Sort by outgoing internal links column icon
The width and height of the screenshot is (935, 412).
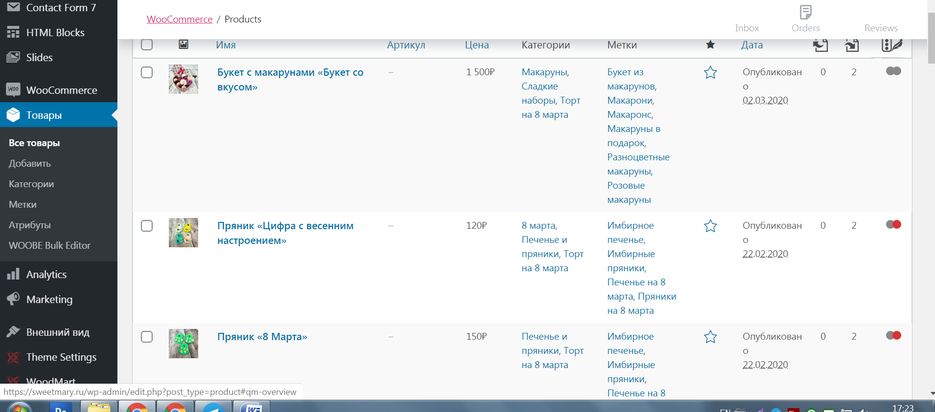853,45
